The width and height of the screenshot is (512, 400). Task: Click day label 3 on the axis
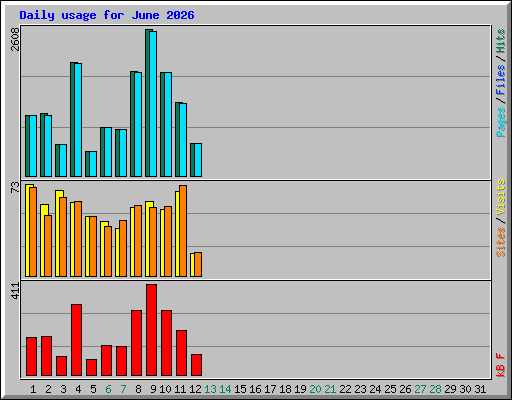(x=63, y=389)
